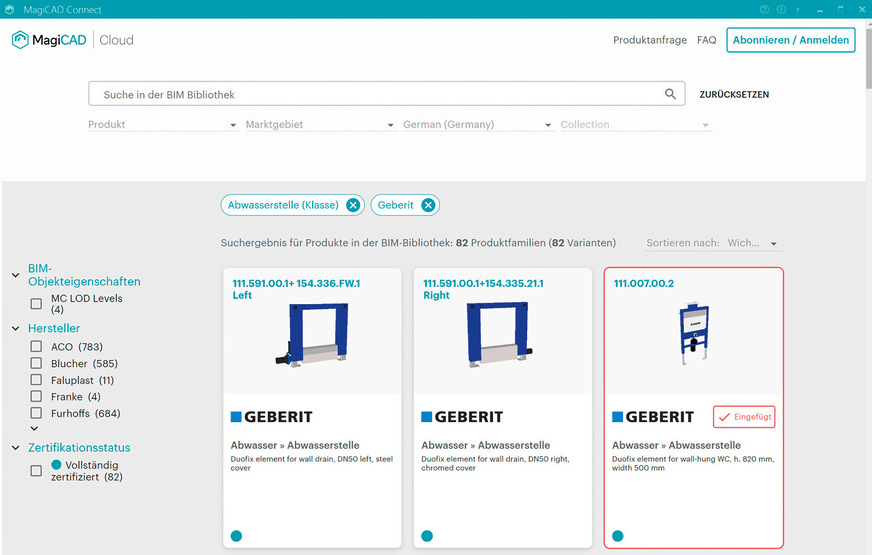
Task: Click description 'Duofix element for wall drain, DN50 left, steel cover'
Action: point(311,463)
